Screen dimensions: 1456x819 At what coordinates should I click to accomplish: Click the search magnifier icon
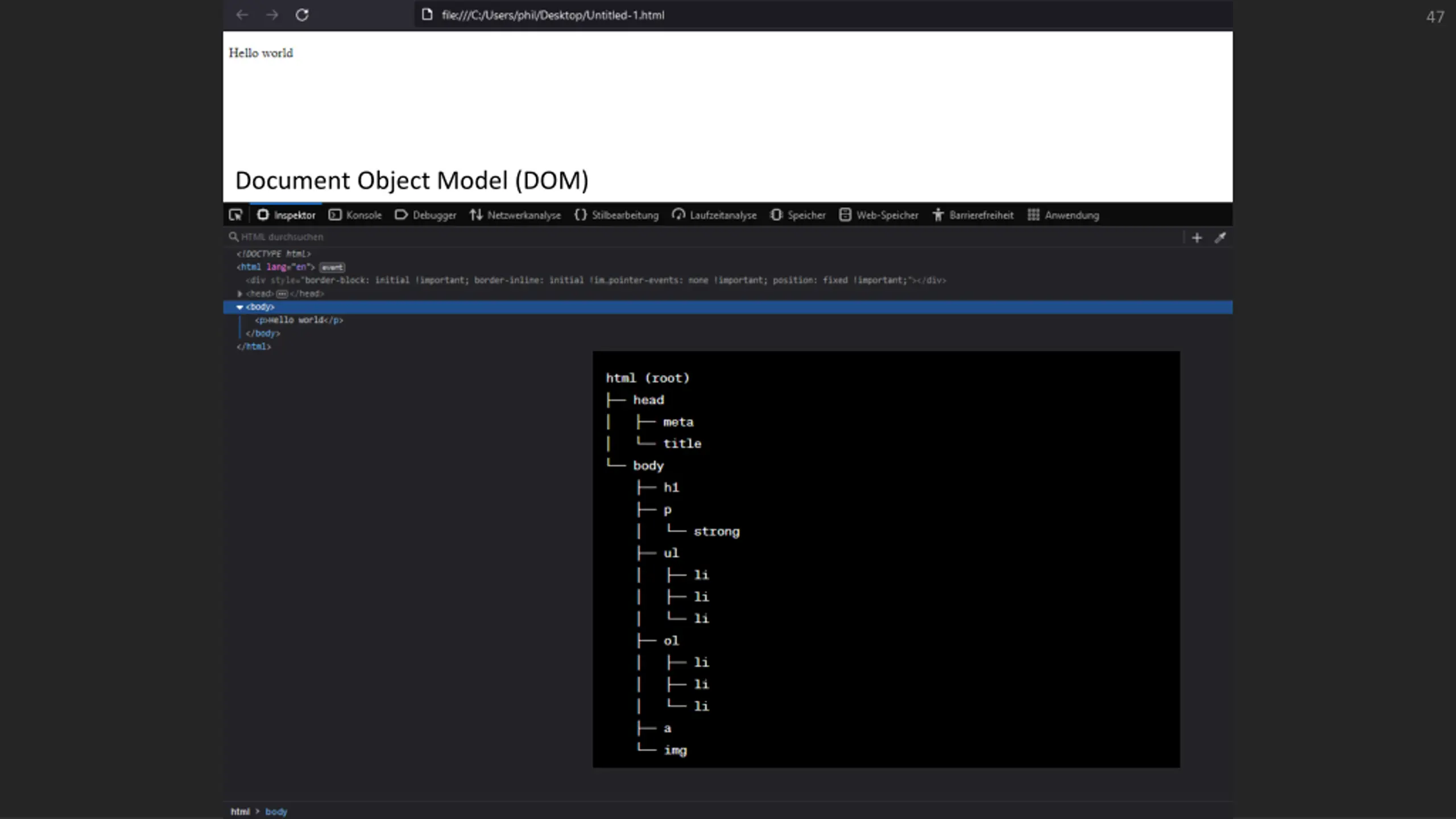tap(233, 237)
